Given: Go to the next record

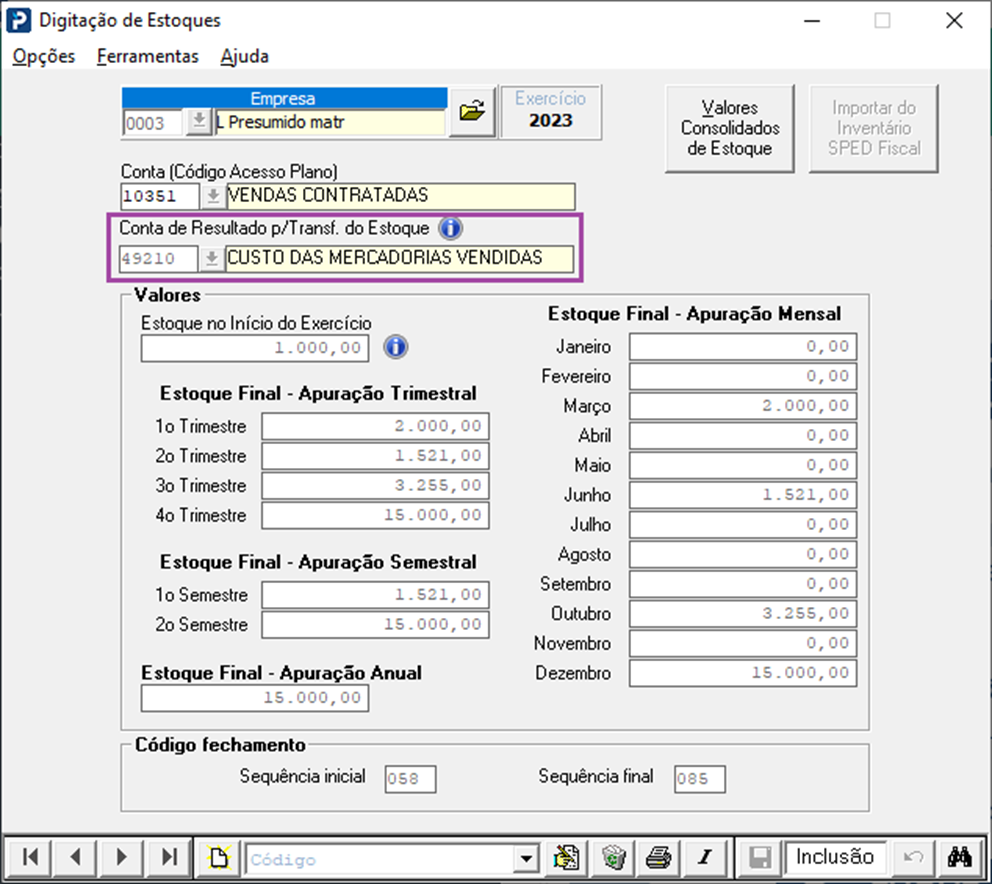Looking at the screenshot, I should click(121, 857).
